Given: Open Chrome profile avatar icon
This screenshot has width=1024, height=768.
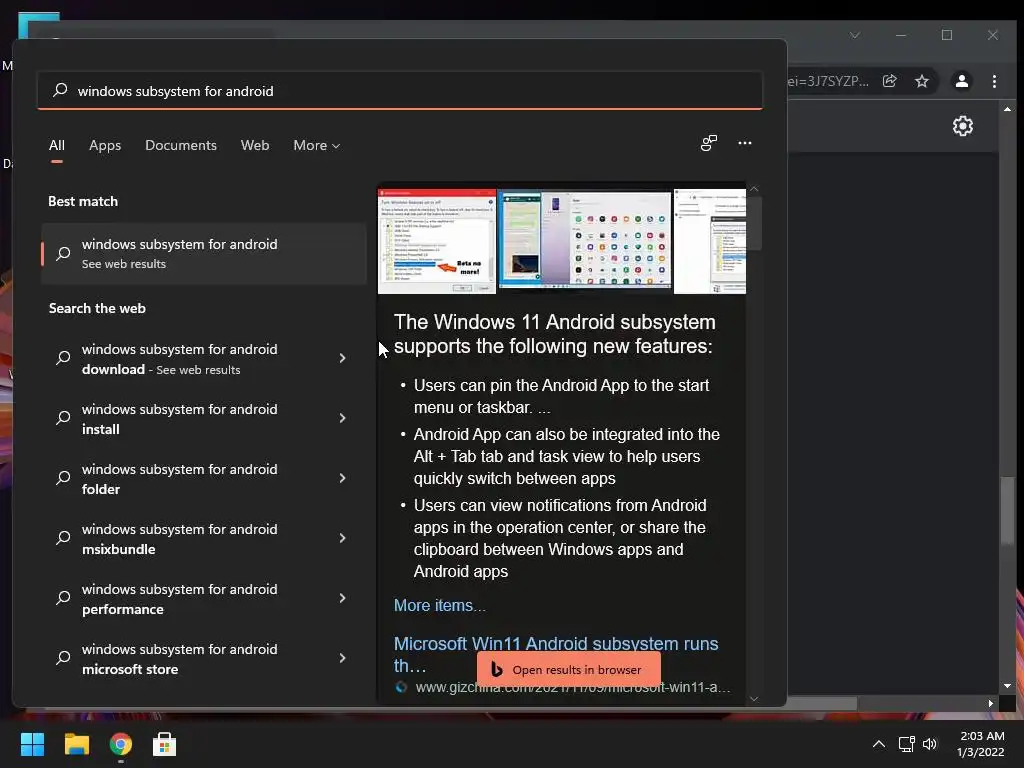Looking at the screenshot, I should tap(962, 81).
